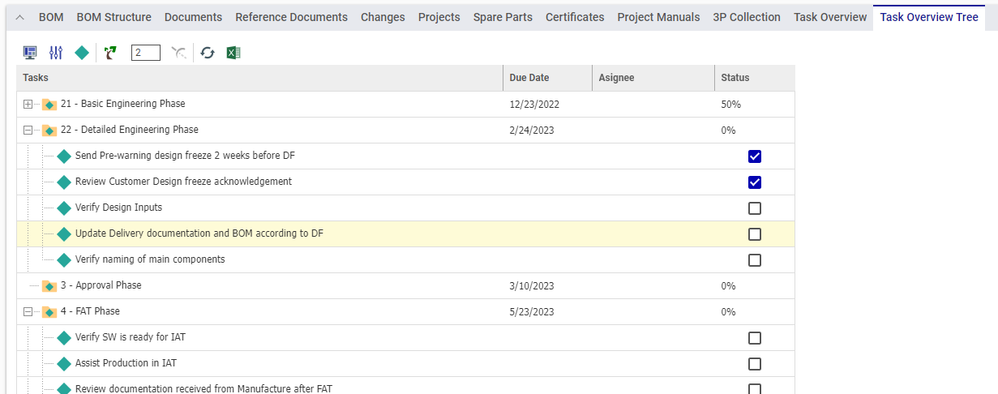The width and height of the screenshot is (998, 394).
Task: Click diamond icon of Update Delivery documentation
Action: (64, 234)
